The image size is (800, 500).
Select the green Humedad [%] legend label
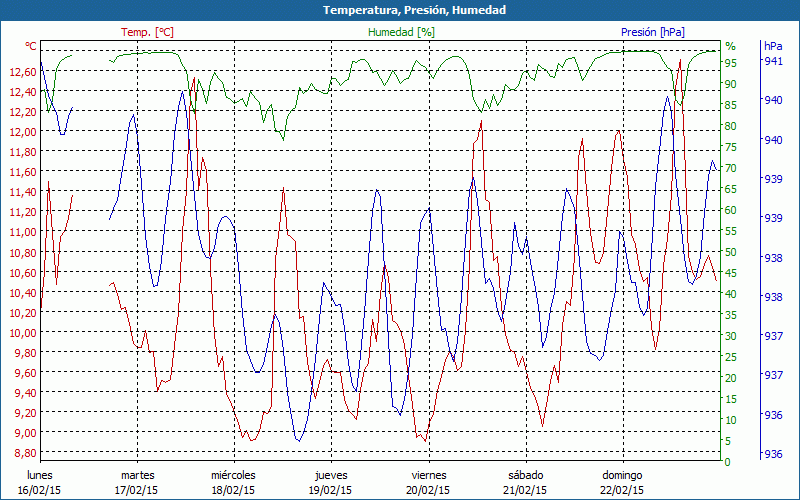coord(401,32)
